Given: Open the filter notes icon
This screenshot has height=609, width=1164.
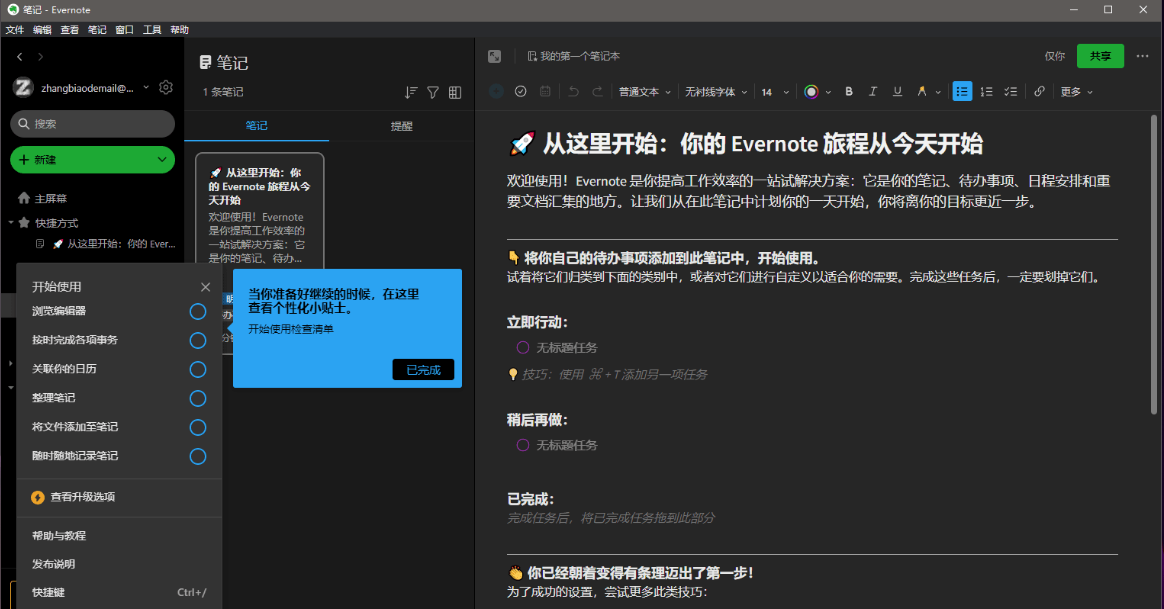Looking at the screenshot, I should click(432, 92).
